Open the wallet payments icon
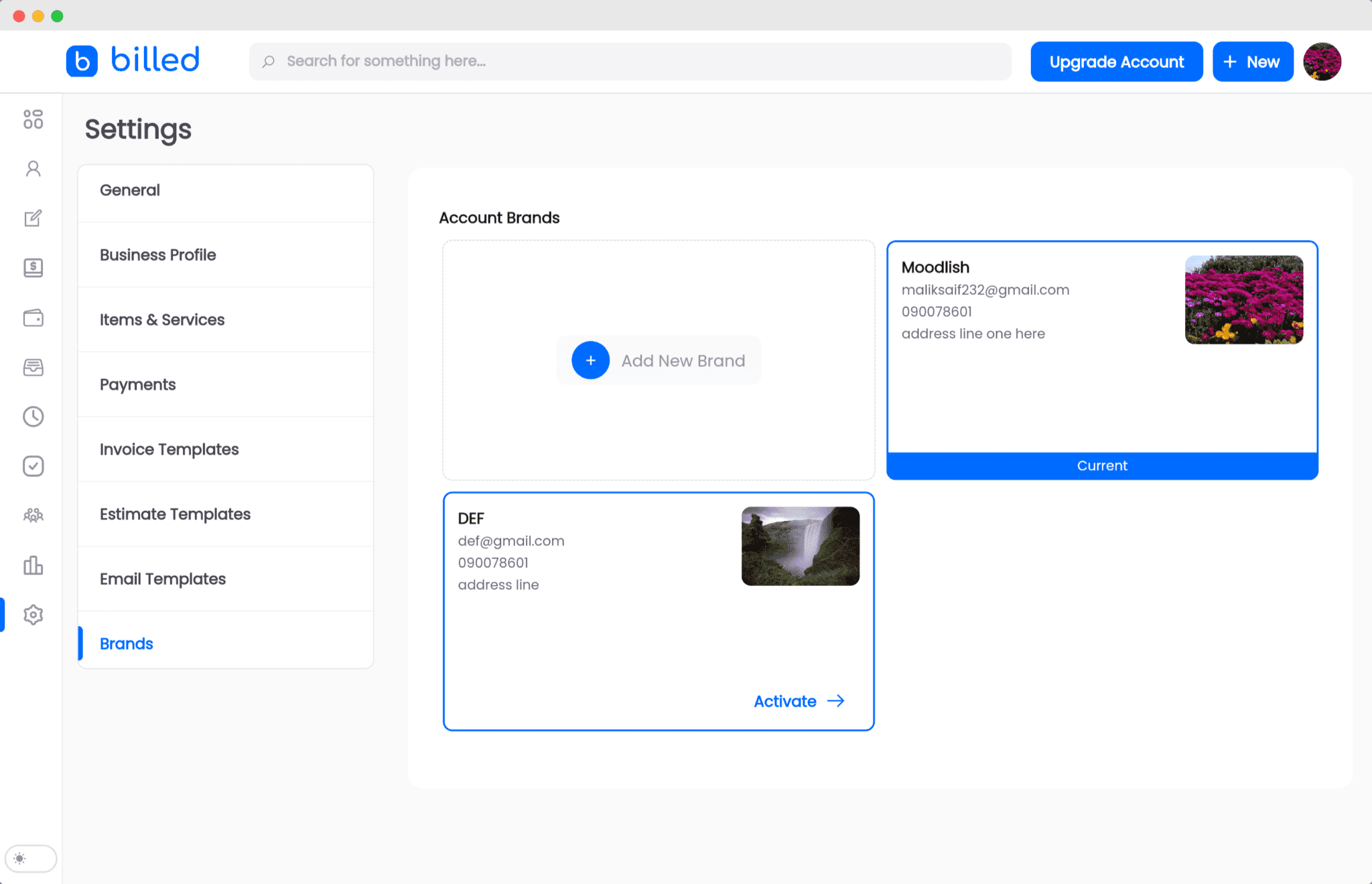The image size is (1372, 884). pyautogui.click(x=32, y=317)
